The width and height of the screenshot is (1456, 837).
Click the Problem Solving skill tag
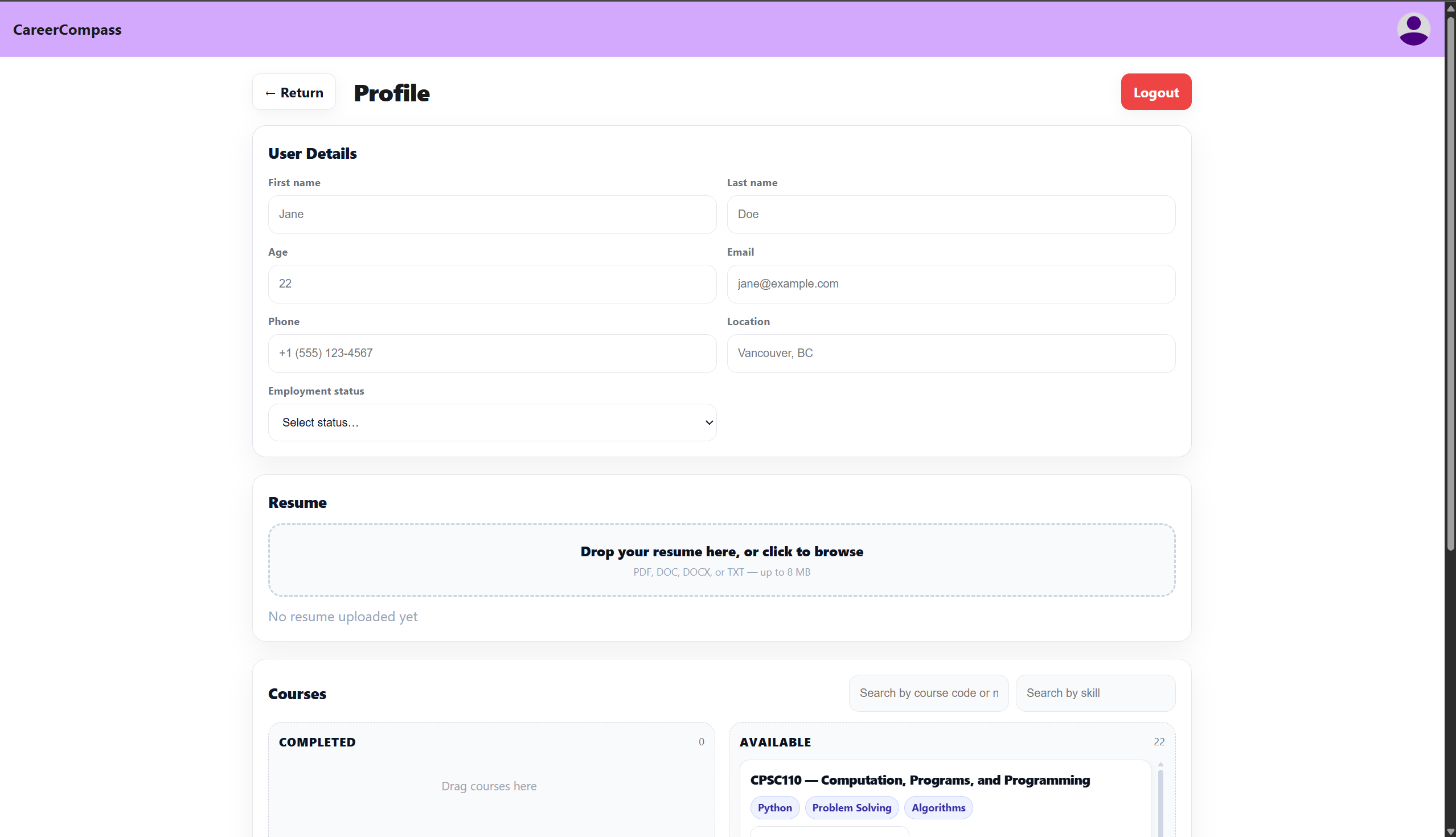click(851, 808)
